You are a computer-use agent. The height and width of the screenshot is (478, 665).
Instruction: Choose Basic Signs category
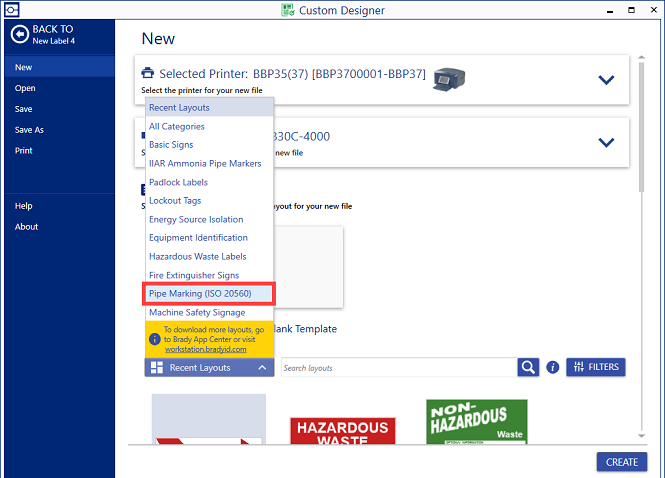(210, 145)
